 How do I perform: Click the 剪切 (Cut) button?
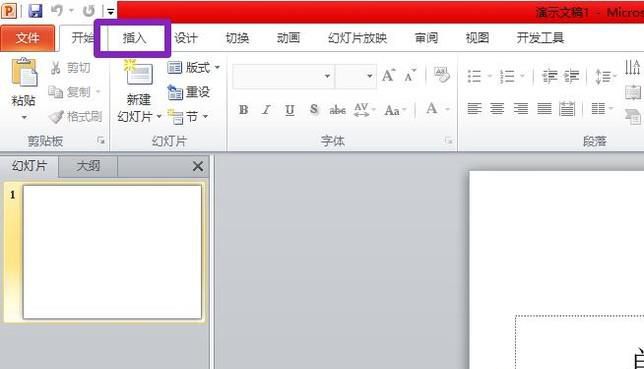70,68
